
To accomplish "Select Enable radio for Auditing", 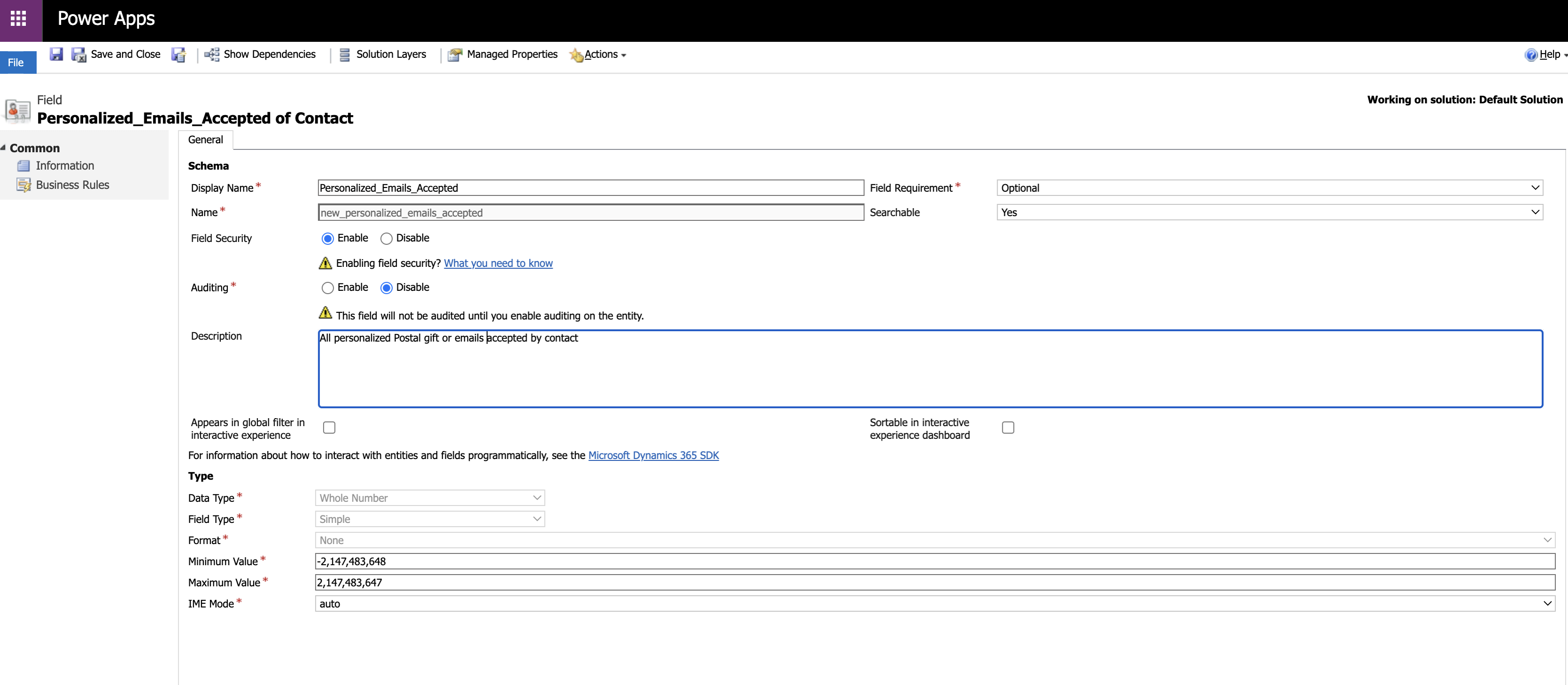I will coord(327,288).
